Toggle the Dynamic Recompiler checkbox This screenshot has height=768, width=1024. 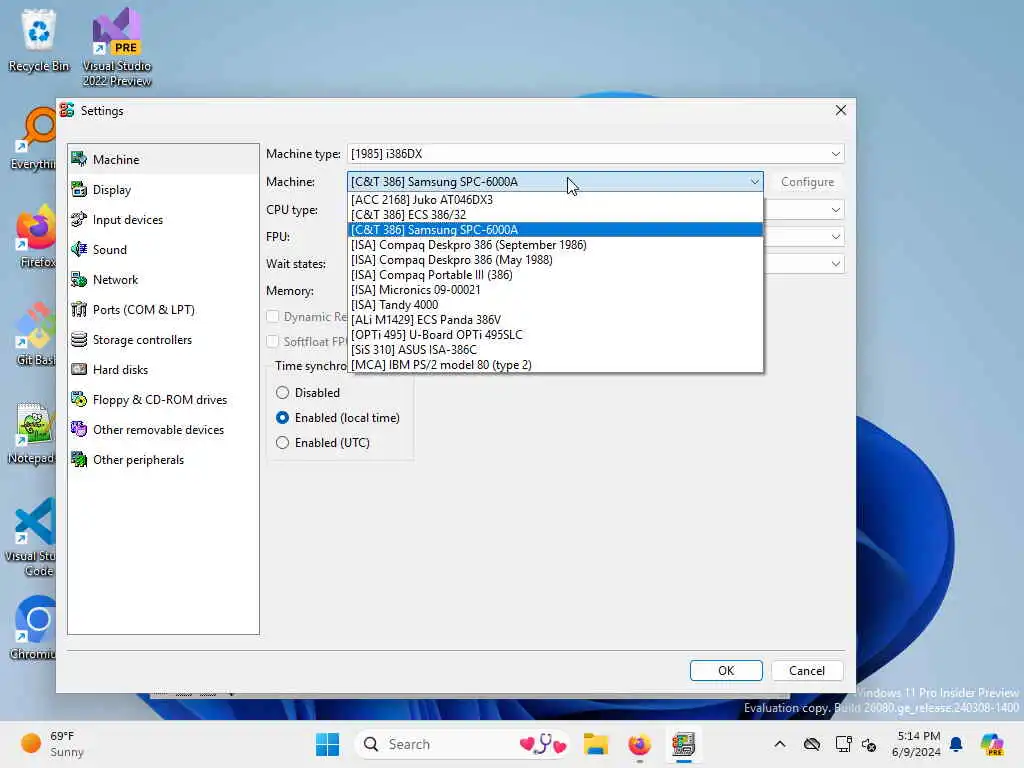(272, 316)
